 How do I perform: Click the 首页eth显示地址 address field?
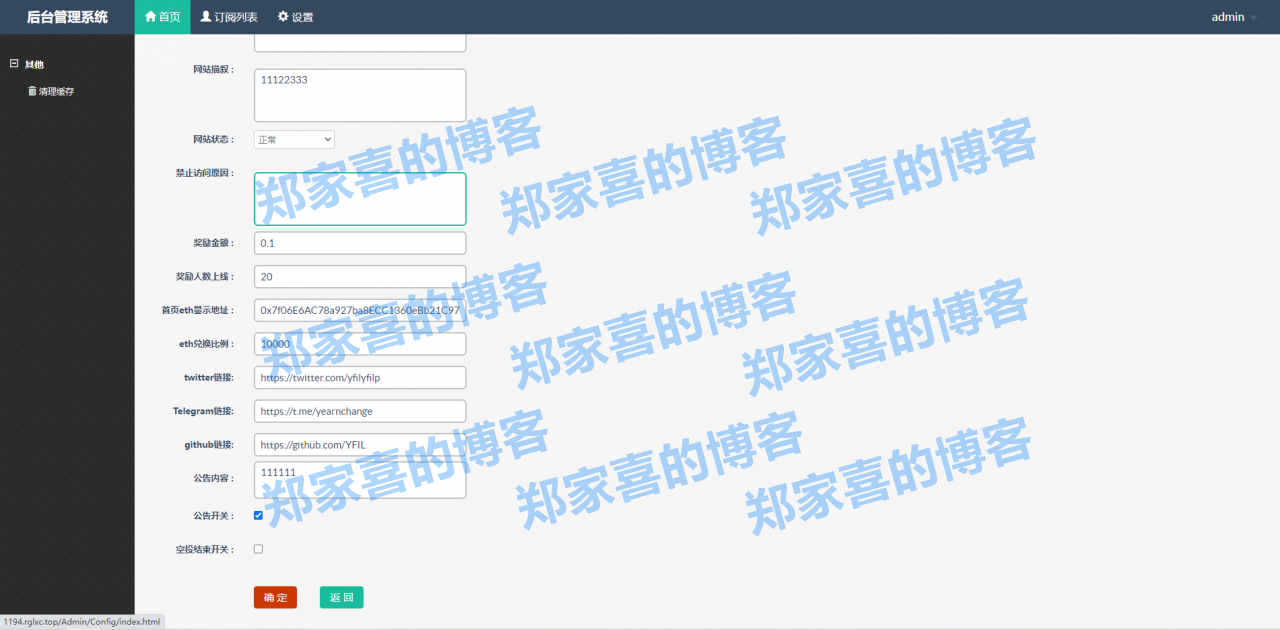(x=360, y=310)
